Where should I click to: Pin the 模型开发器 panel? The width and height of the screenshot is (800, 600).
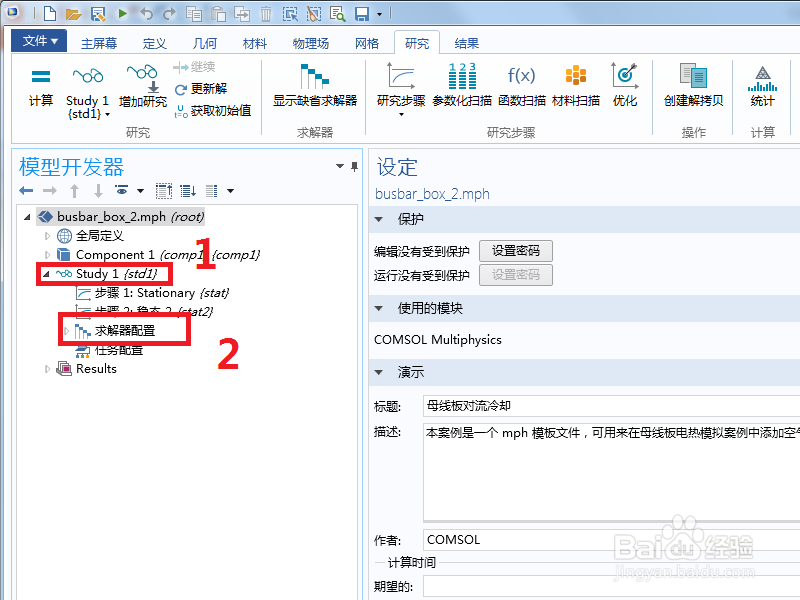point(355,166)
